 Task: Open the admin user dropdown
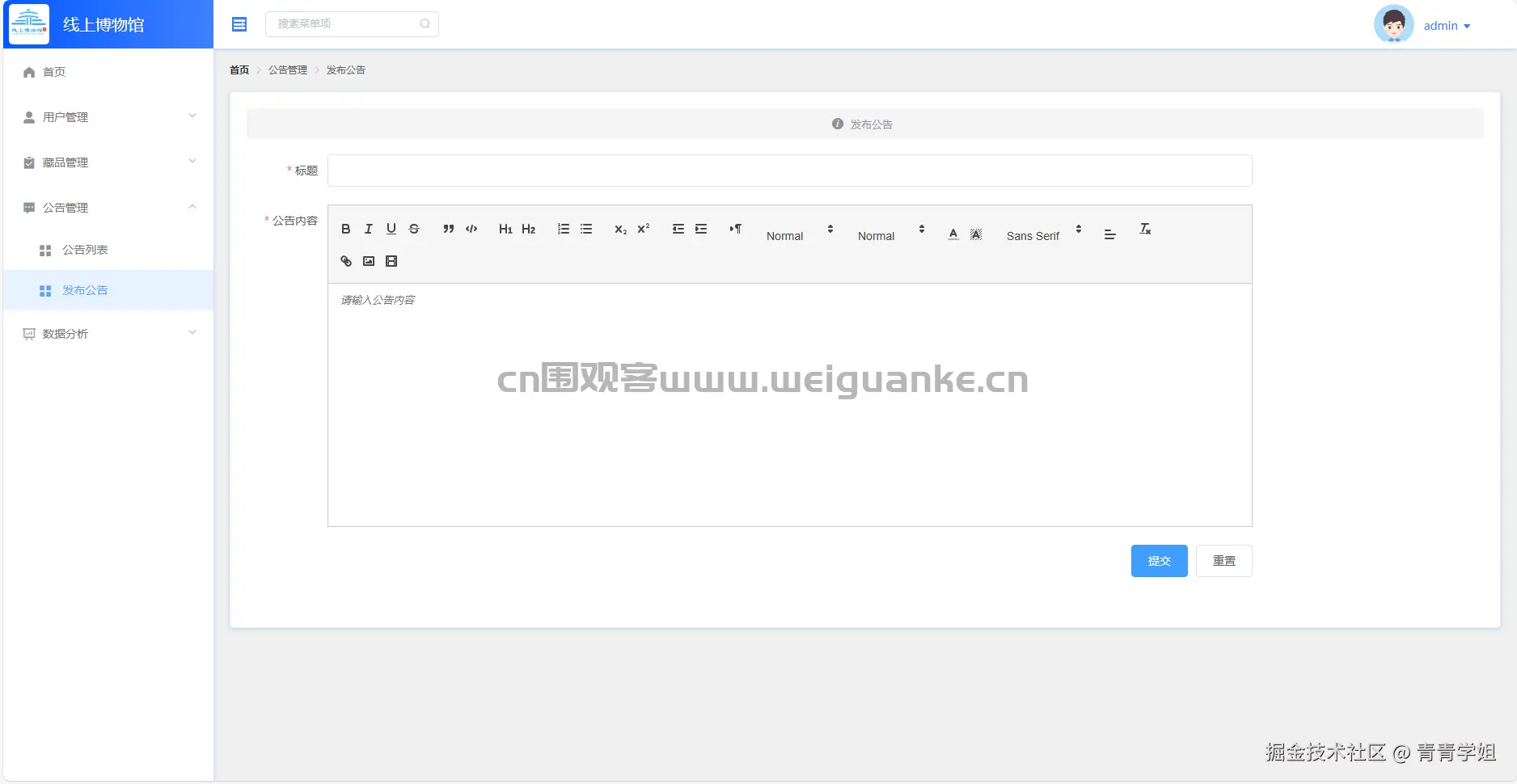[1447, 26]
